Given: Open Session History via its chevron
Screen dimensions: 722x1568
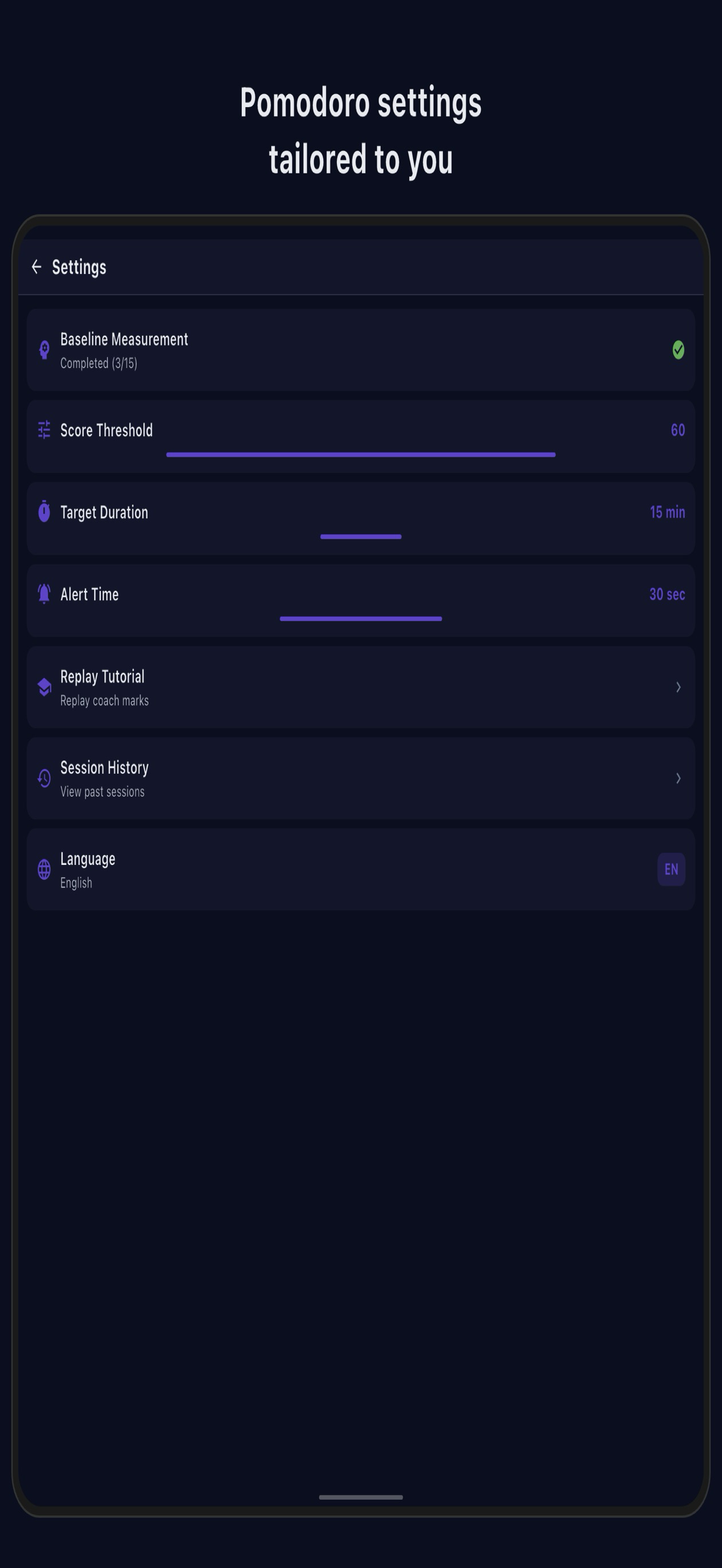Looking at the screenshot, I should click(x=678, y=778).
